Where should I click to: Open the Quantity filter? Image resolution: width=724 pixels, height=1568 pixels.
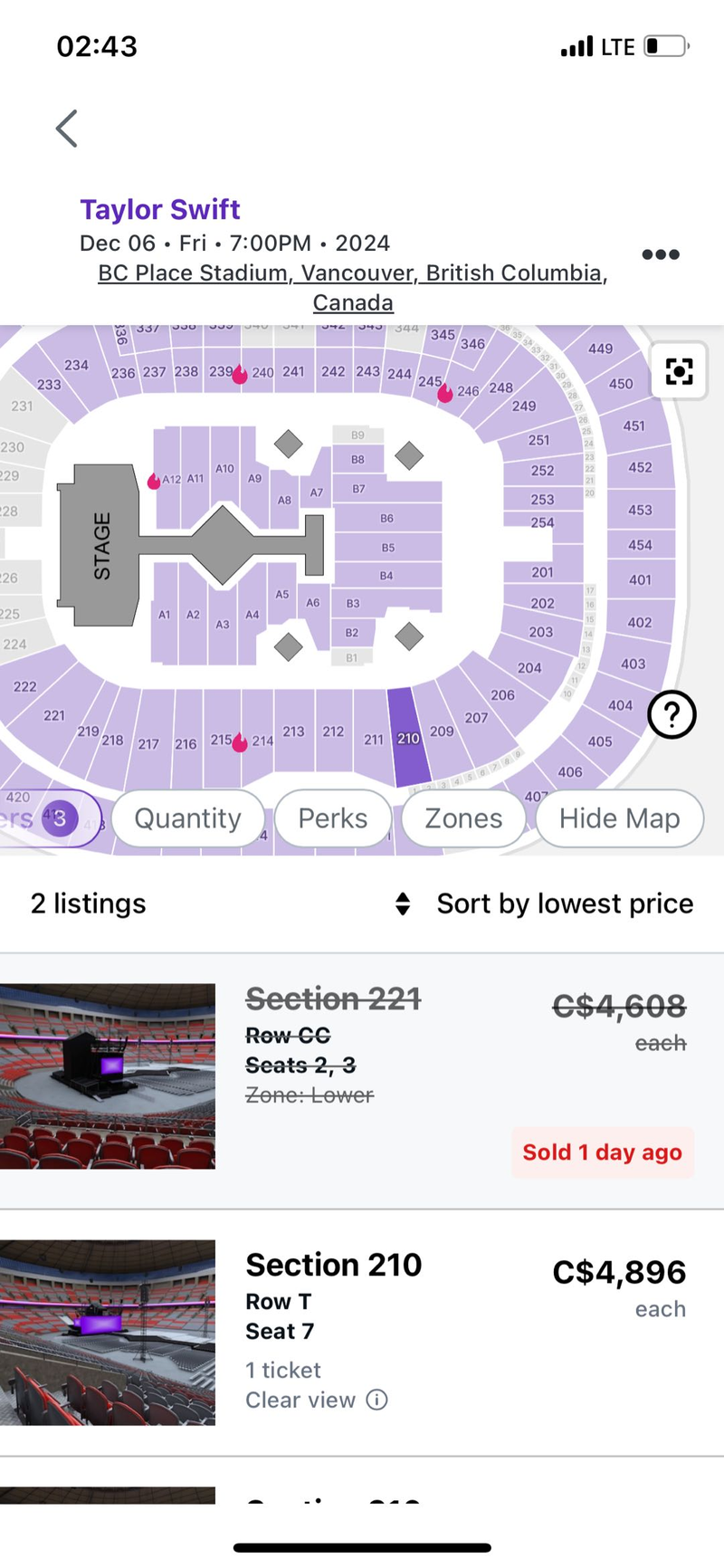187,818
